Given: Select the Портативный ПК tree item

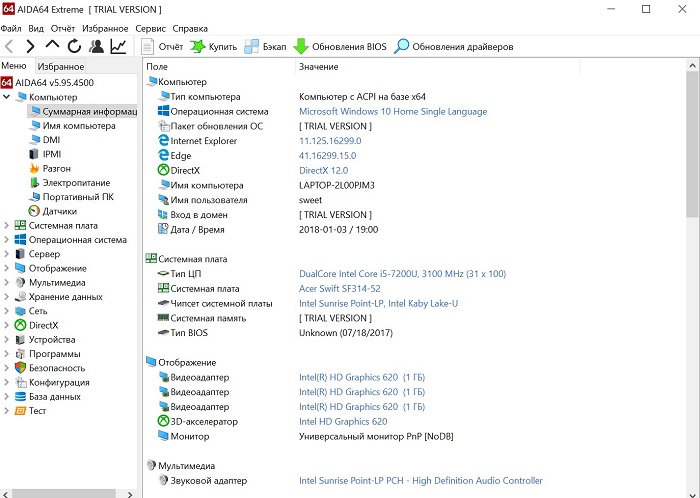Looking at the screenshot, I should pyautogui.click(x=71, y=197).
